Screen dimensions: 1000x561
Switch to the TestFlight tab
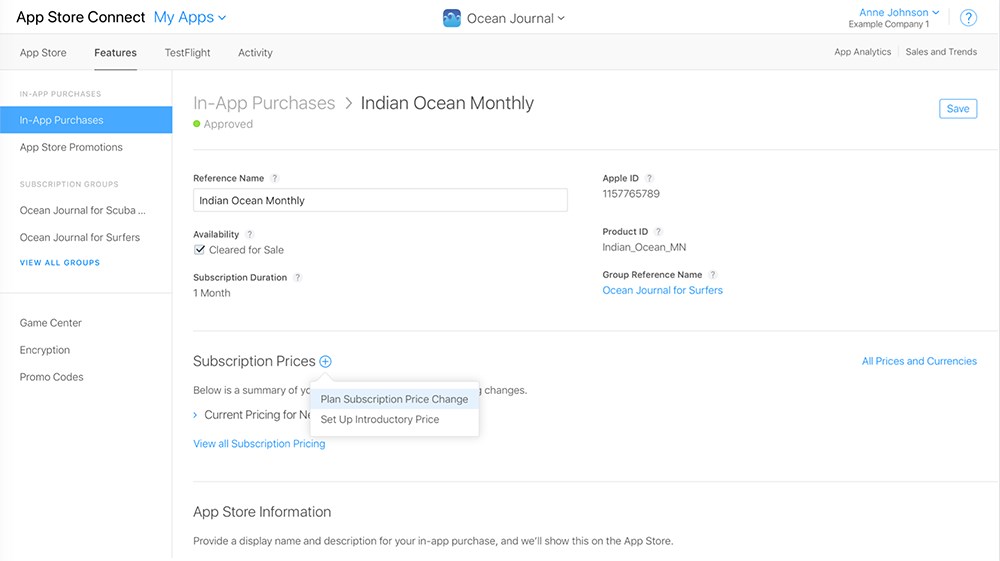click(x=188, y=53)
